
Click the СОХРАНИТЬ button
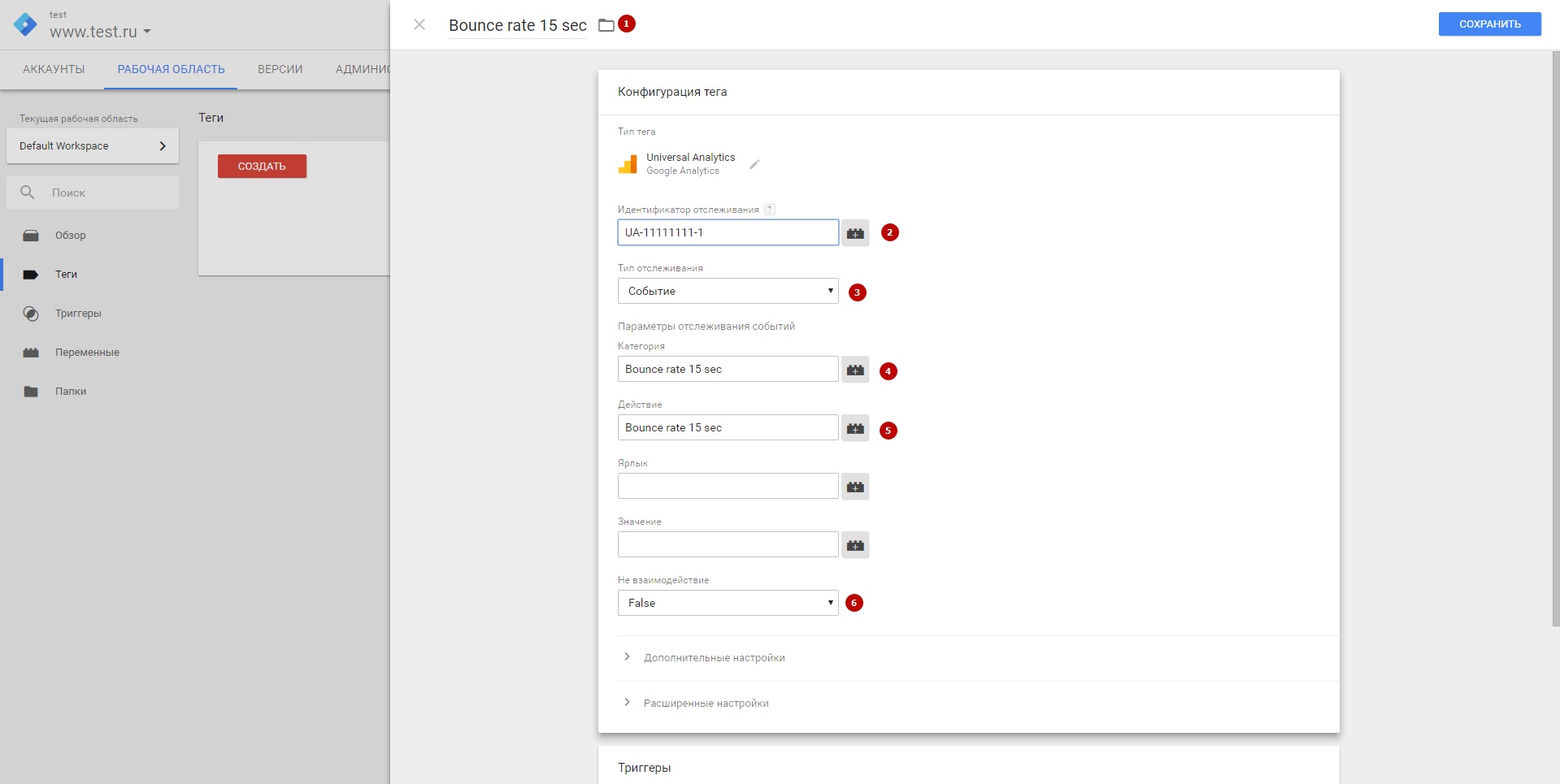pyautogui.click(x=1489, y=24)
